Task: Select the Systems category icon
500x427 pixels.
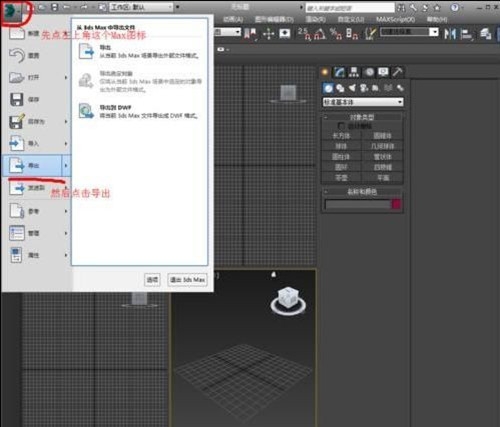Action: point(400,88)
